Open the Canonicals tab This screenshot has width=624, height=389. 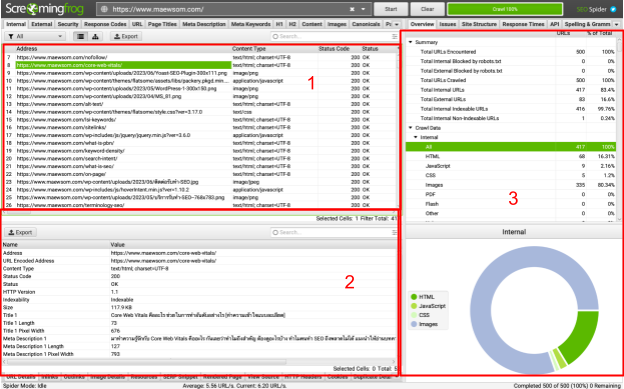pyautogui.click(x=366, y=24)
